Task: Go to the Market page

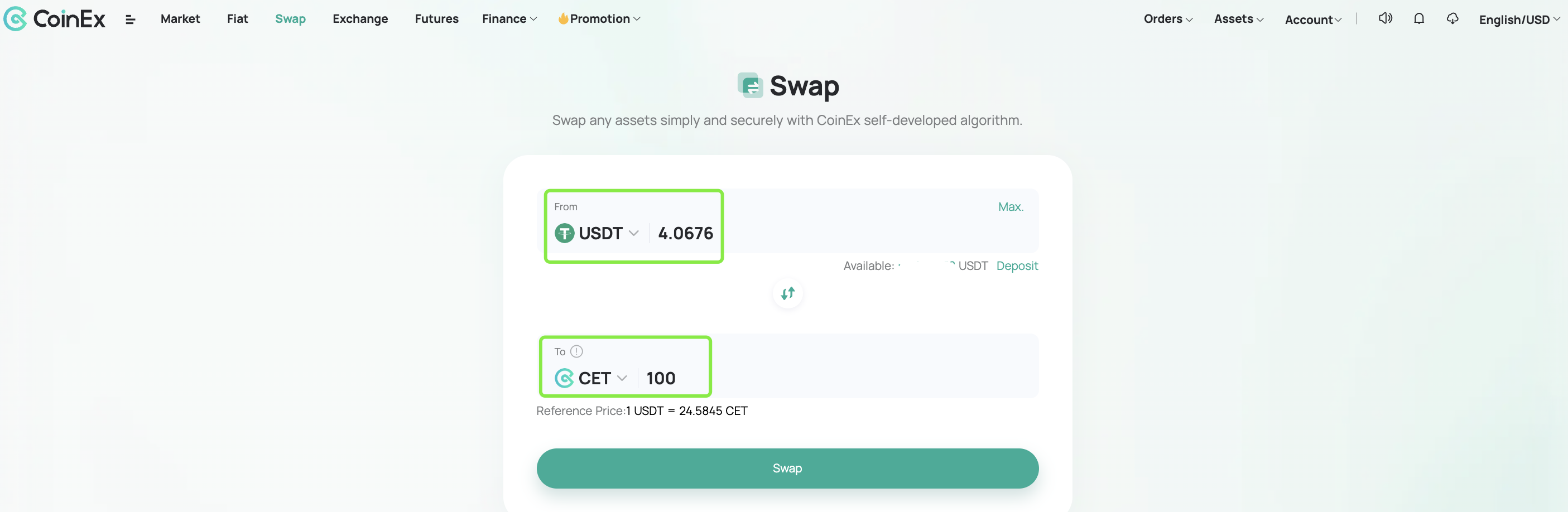Action: (180, 19)
